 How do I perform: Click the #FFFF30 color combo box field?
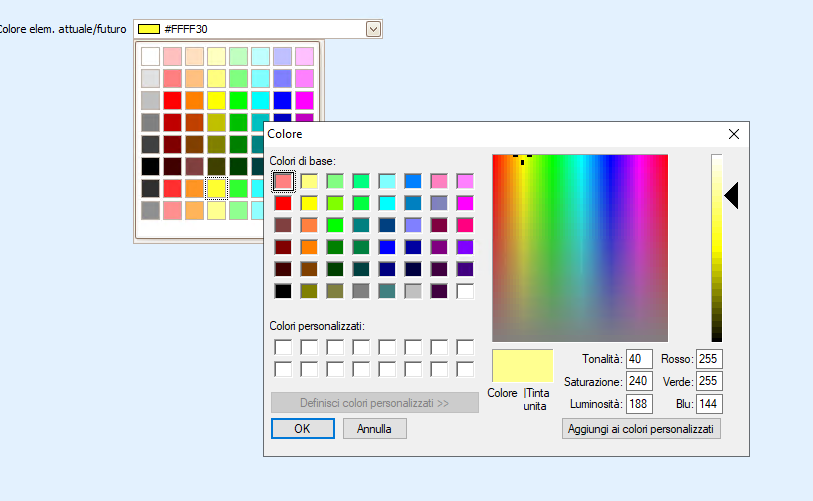(x=250, y=29)
